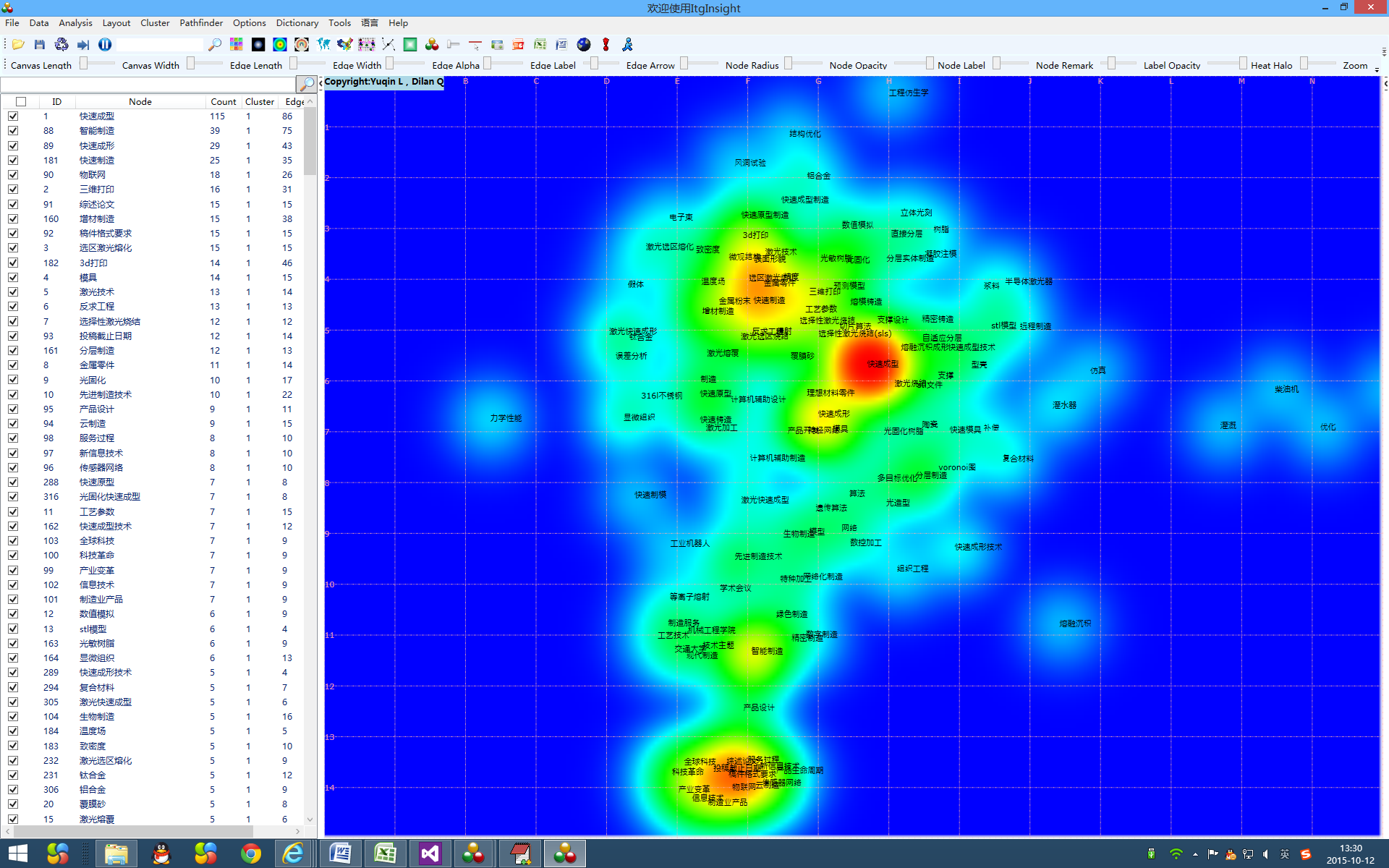Click the world map view icon
Image resolution: width=1389 pixels, height=868 pixels.
(x=323, y=45)
